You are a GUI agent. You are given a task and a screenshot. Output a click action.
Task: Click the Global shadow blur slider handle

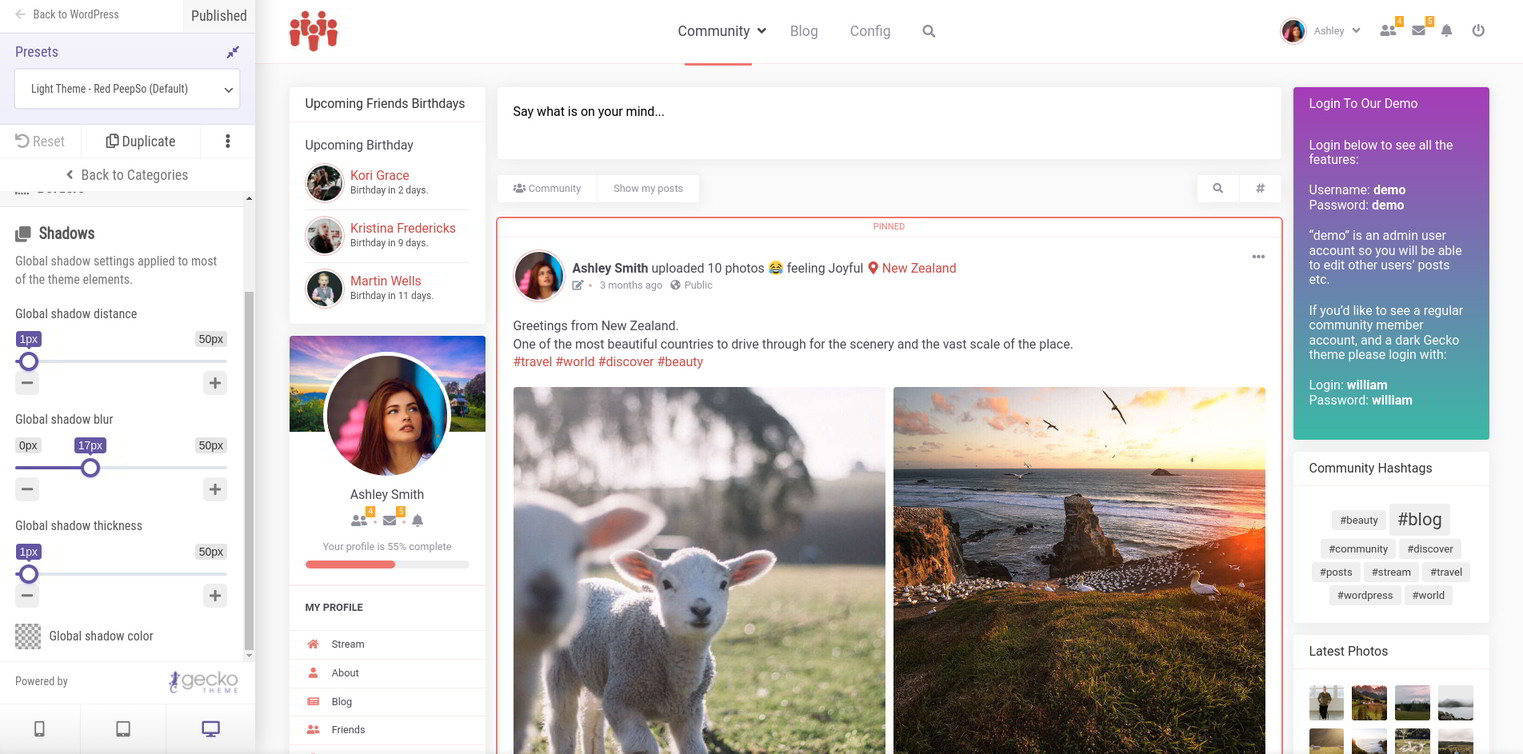[90, 467]
